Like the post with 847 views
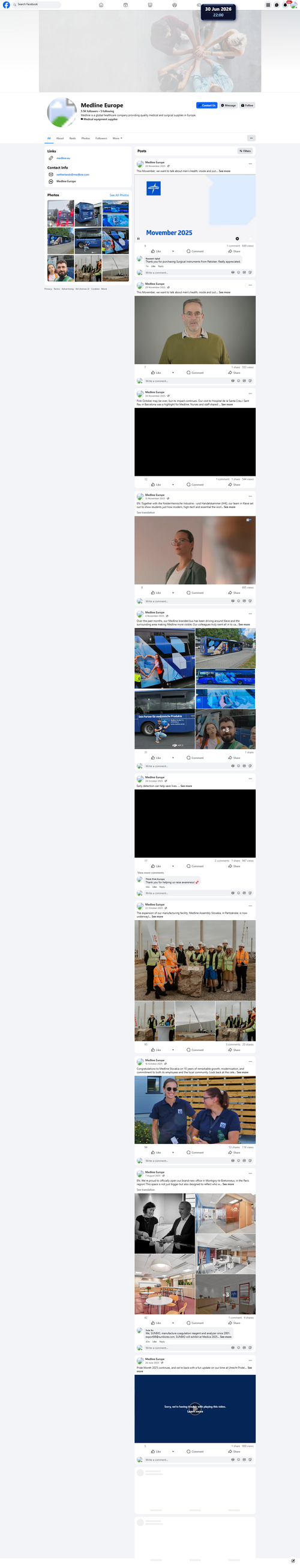Image resolution: width=300 pixels, height=1568 pixels. (x=157, y=866)
